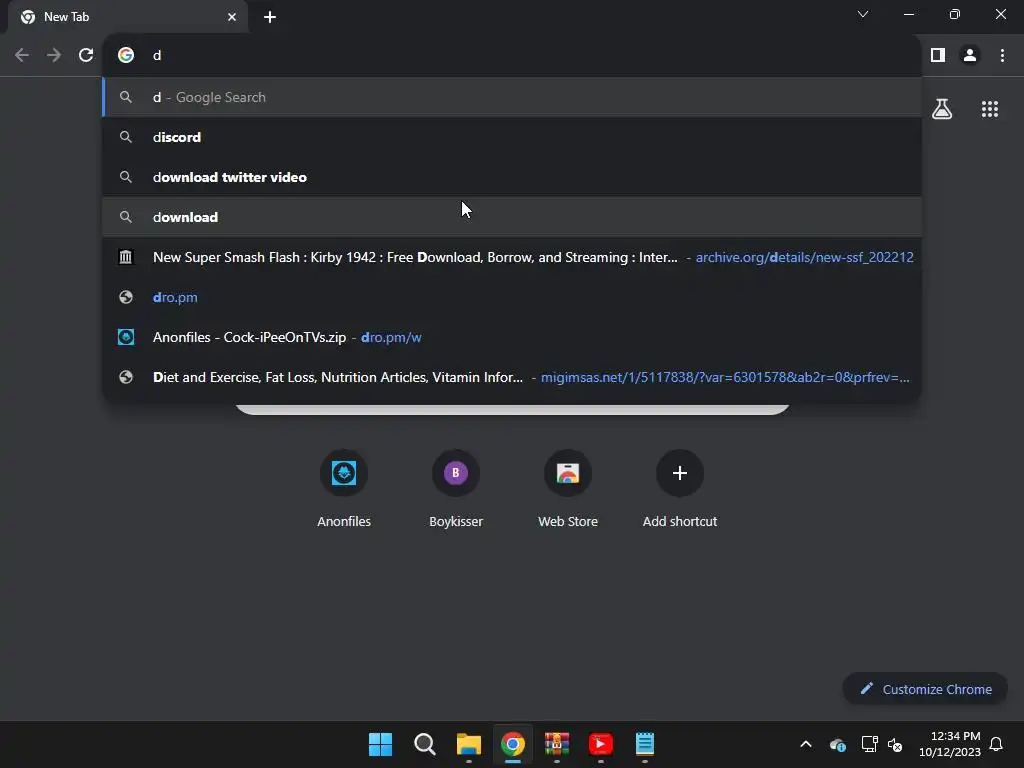Select 'download twitter video' suggestion

tap(512, 177)
